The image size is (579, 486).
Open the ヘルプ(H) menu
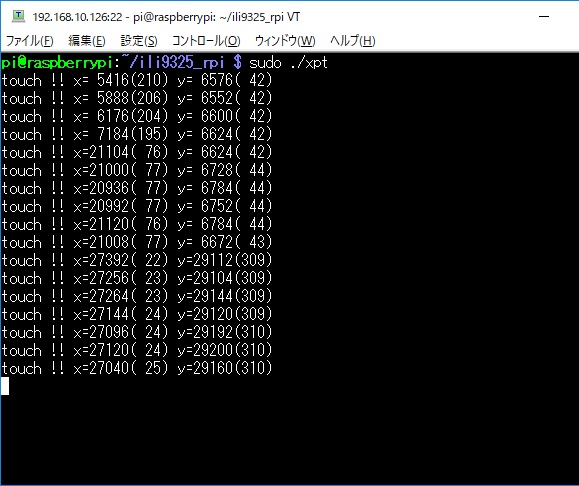click(353, 40)
